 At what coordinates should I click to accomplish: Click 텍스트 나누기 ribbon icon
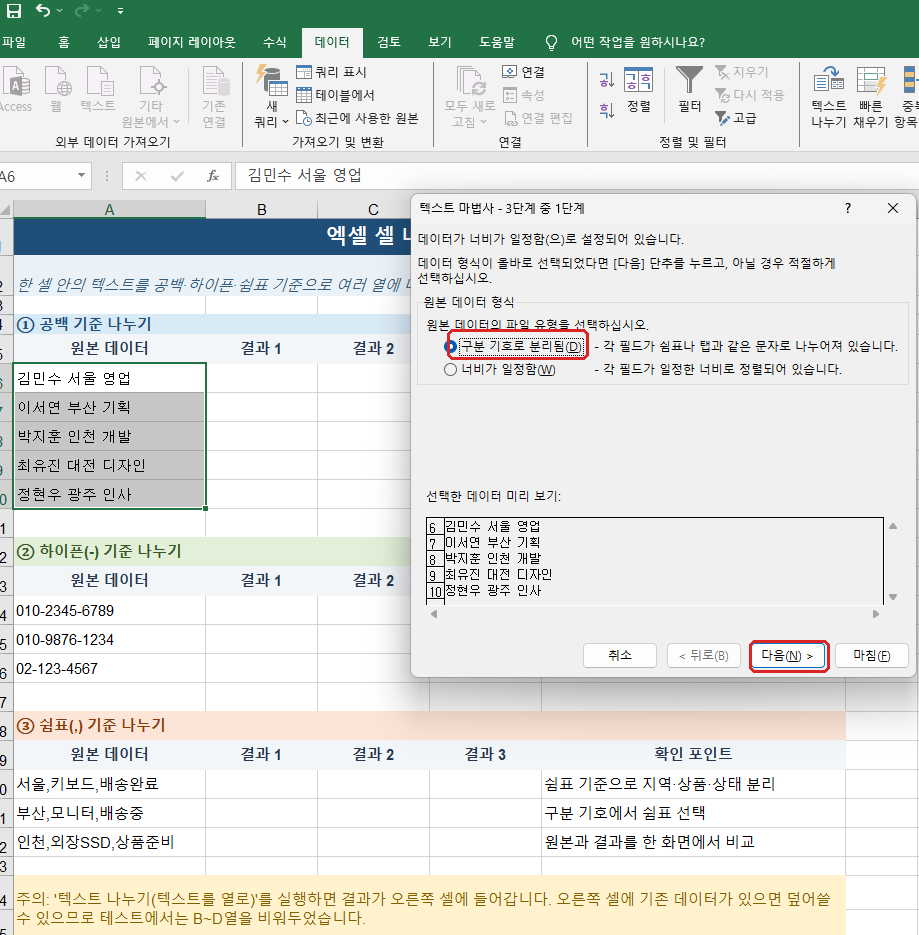828,97
